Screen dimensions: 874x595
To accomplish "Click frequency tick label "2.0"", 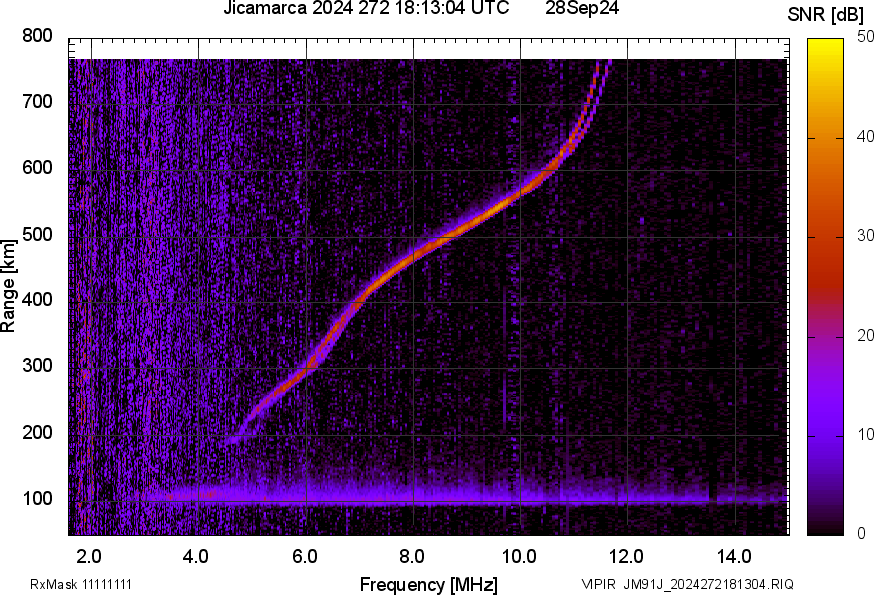I will (90, 557).
